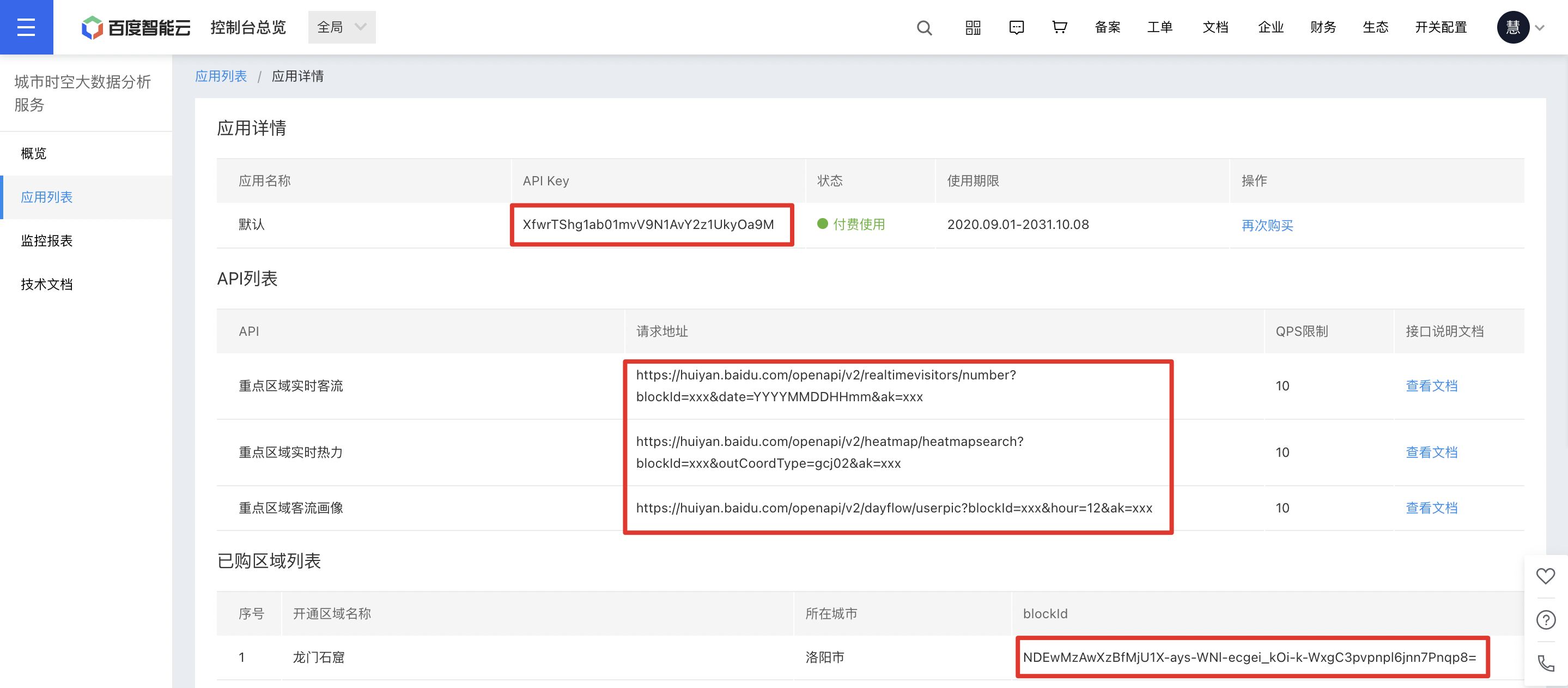Click the 应用列表 breadcrumb link
The height and width of the screenshot is (688, 1568).
221,76
